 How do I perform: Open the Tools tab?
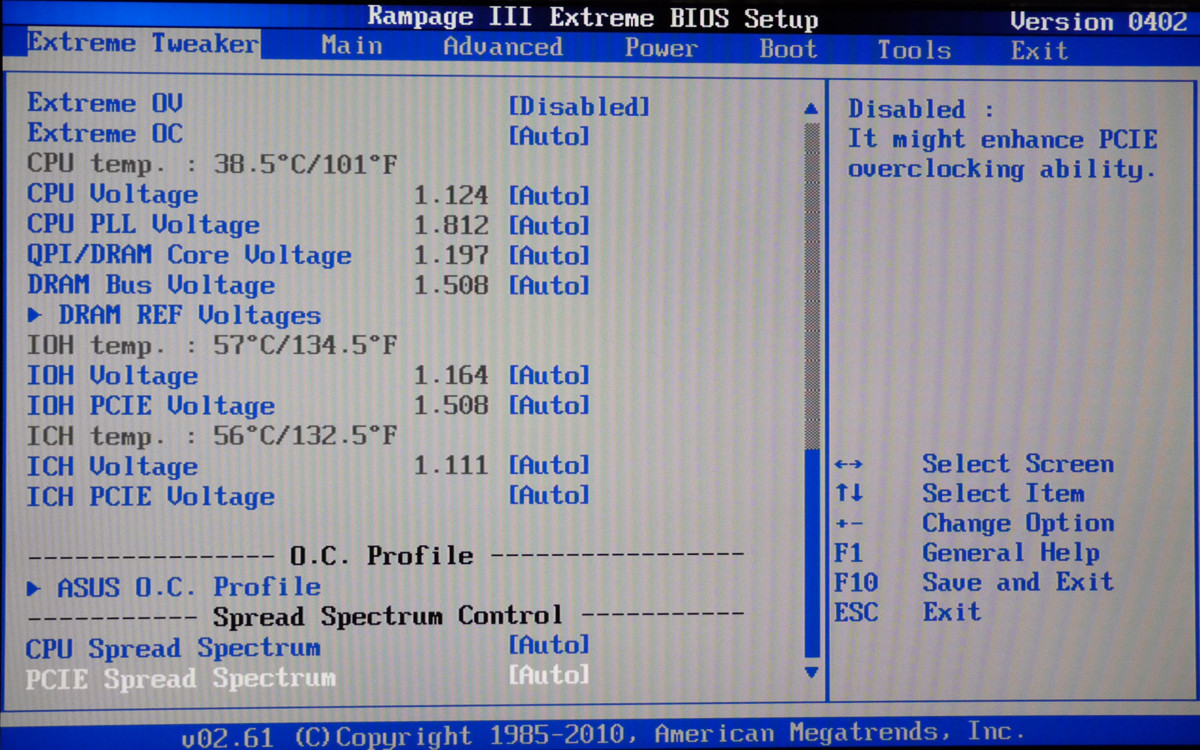[x=914, y=49]
